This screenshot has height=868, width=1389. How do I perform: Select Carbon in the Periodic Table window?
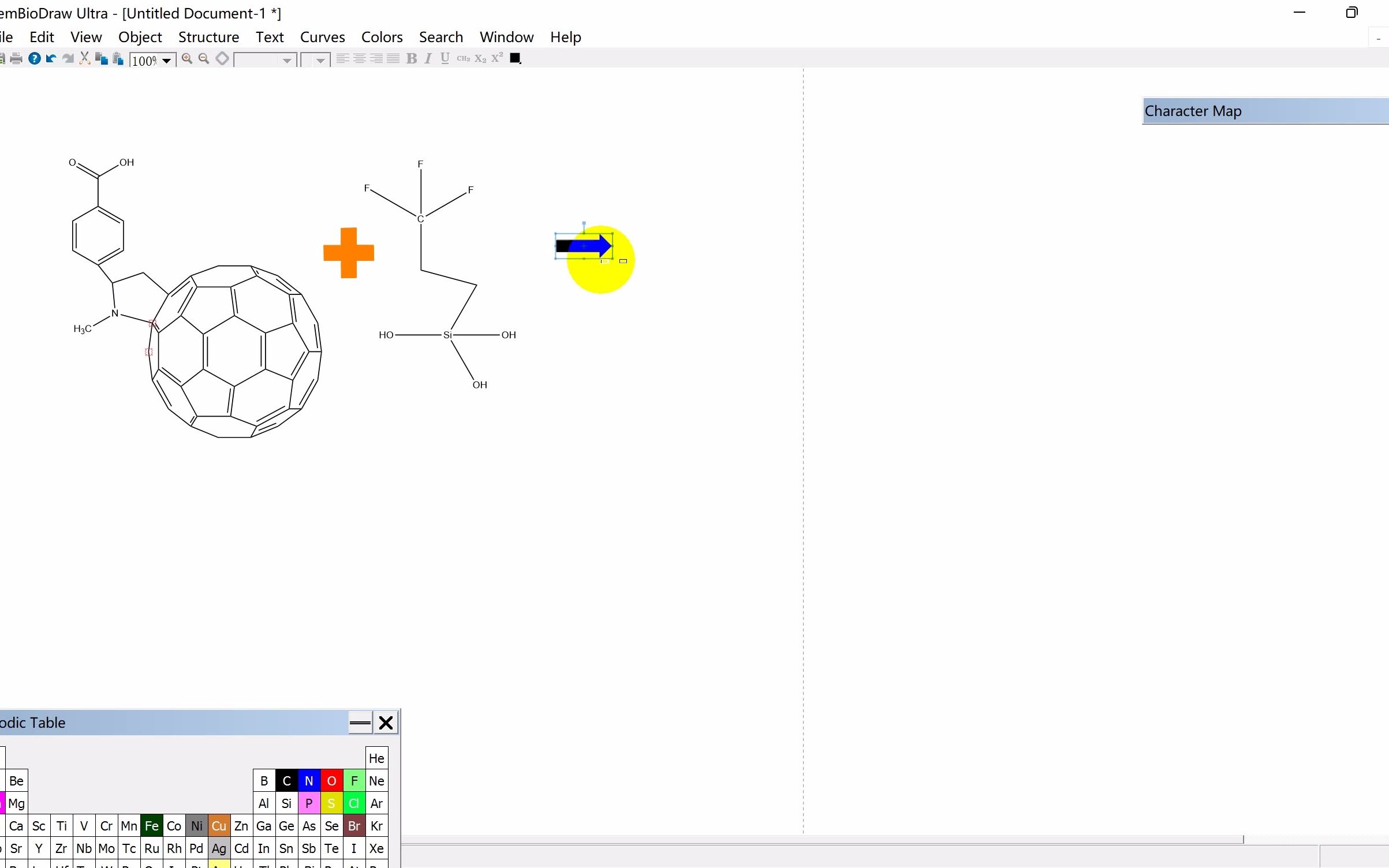click(286, 780)
